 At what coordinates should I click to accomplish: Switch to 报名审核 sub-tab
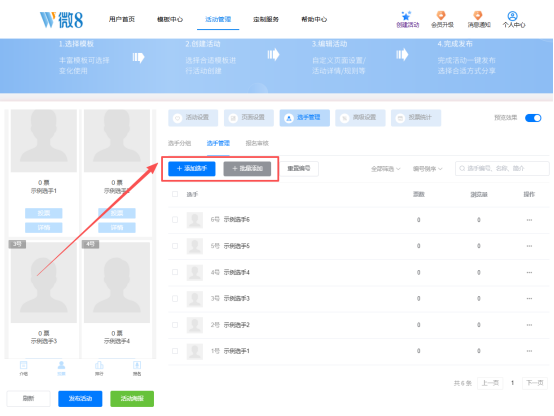pyautogui.click(x=257, y=143)
